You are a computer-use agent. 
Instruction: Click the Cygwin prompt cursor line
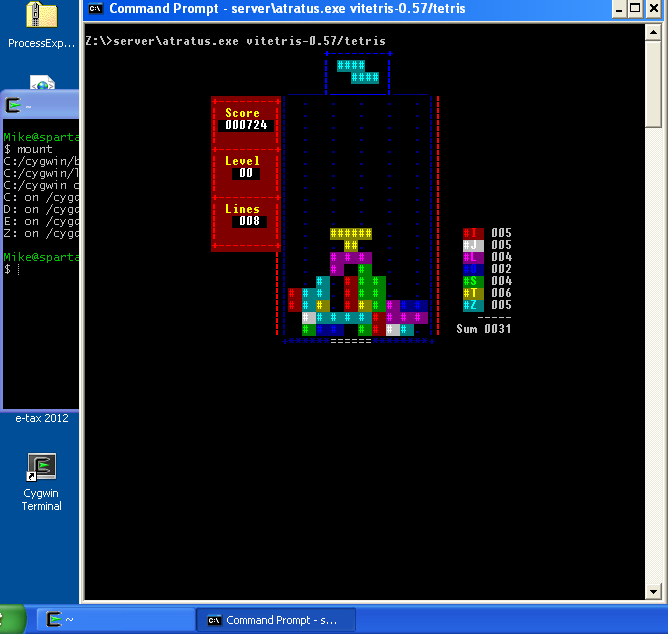12,269
